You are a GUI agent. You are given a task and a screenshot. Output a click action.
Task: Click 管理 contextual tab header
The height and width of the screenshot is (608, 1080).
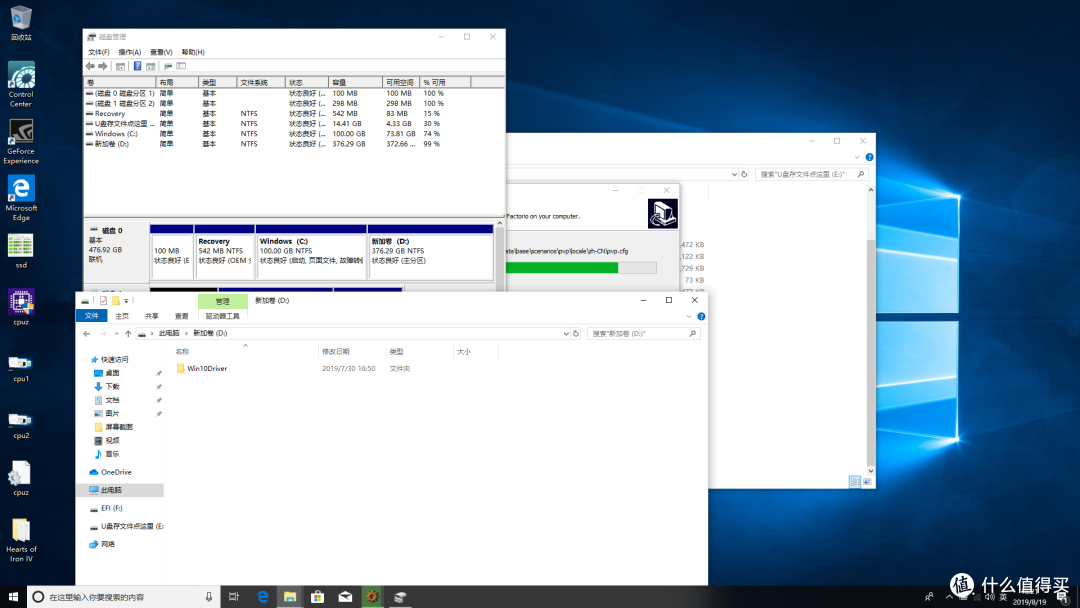(222, 301)
